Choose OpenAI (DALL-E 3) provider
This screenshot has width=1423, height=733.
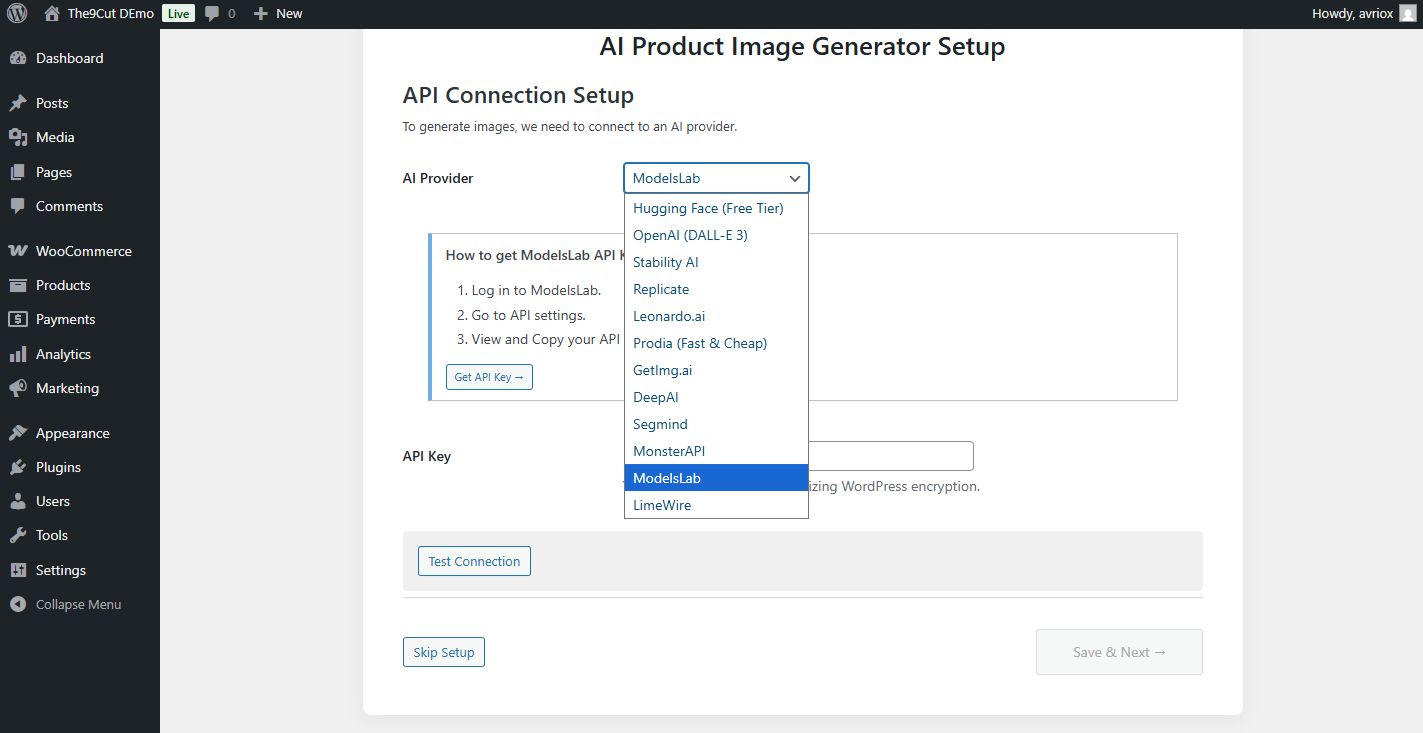(x=690, y=235)
